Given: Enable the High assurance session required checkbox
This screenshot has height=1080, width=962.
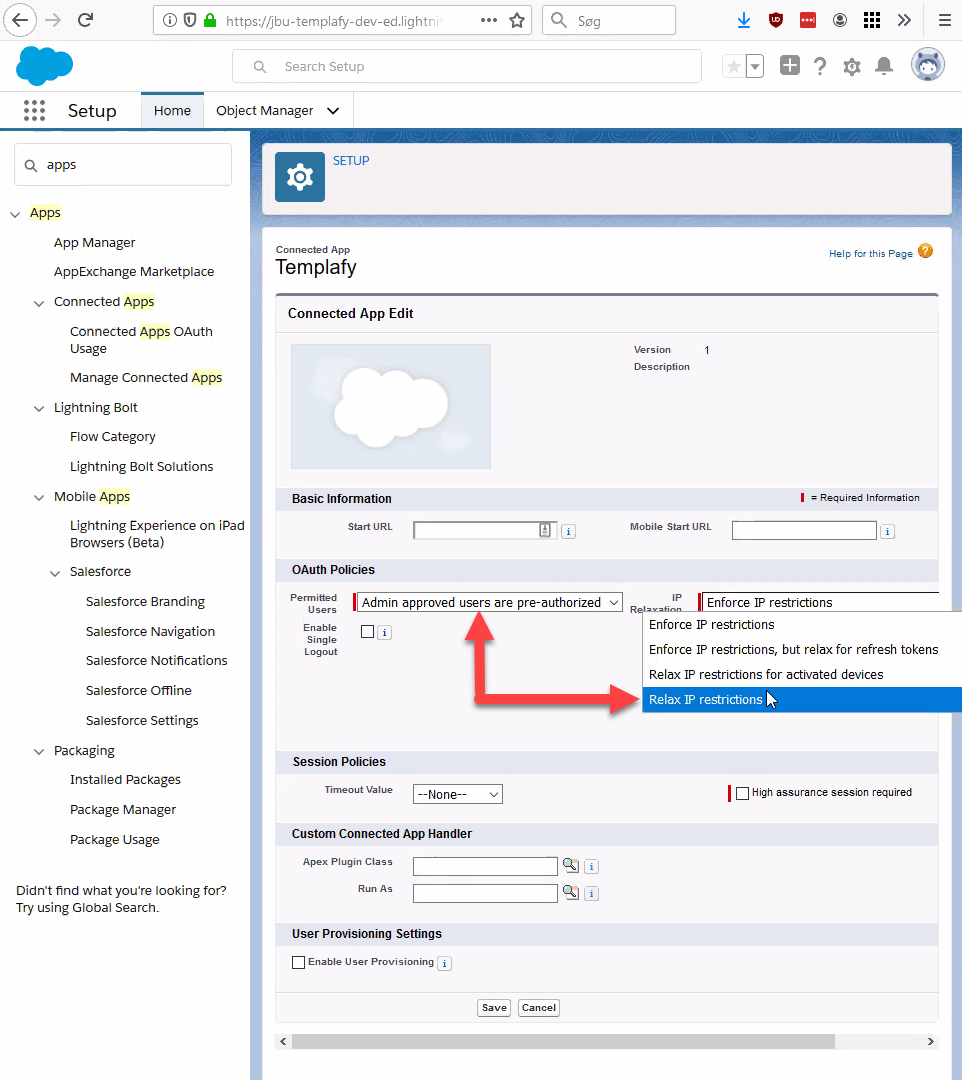Looking at the screenshot, I should pyautogui.click(x=742, y=792).
